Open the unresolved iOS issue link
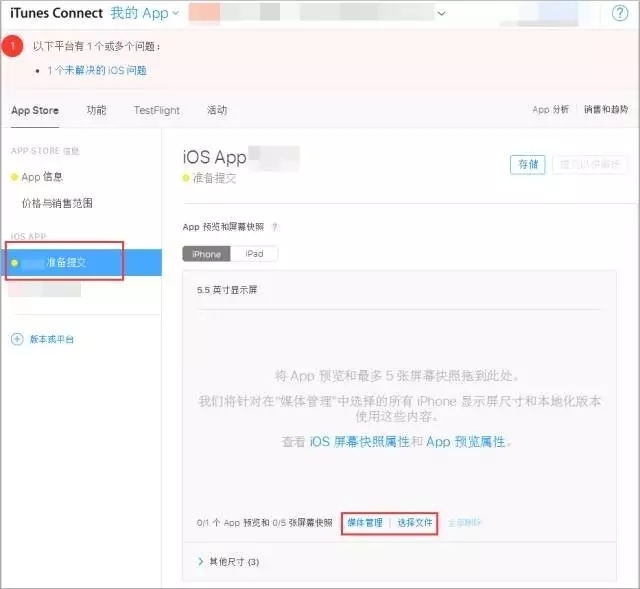The height and width of the screenshot is (589, 640). [x=97, y=70]
